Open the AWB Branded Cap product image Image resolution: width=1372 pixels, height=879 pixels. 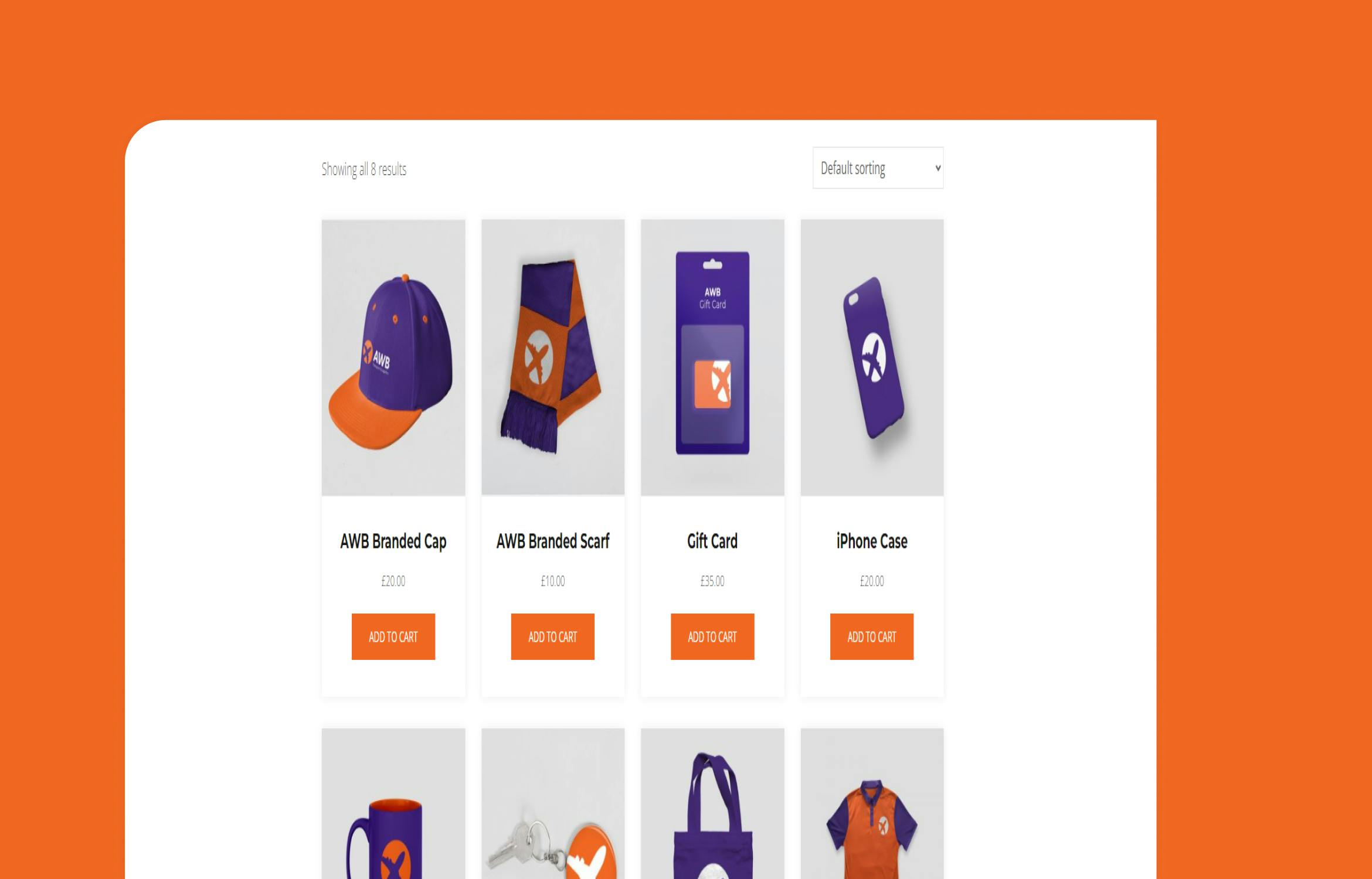393,357
